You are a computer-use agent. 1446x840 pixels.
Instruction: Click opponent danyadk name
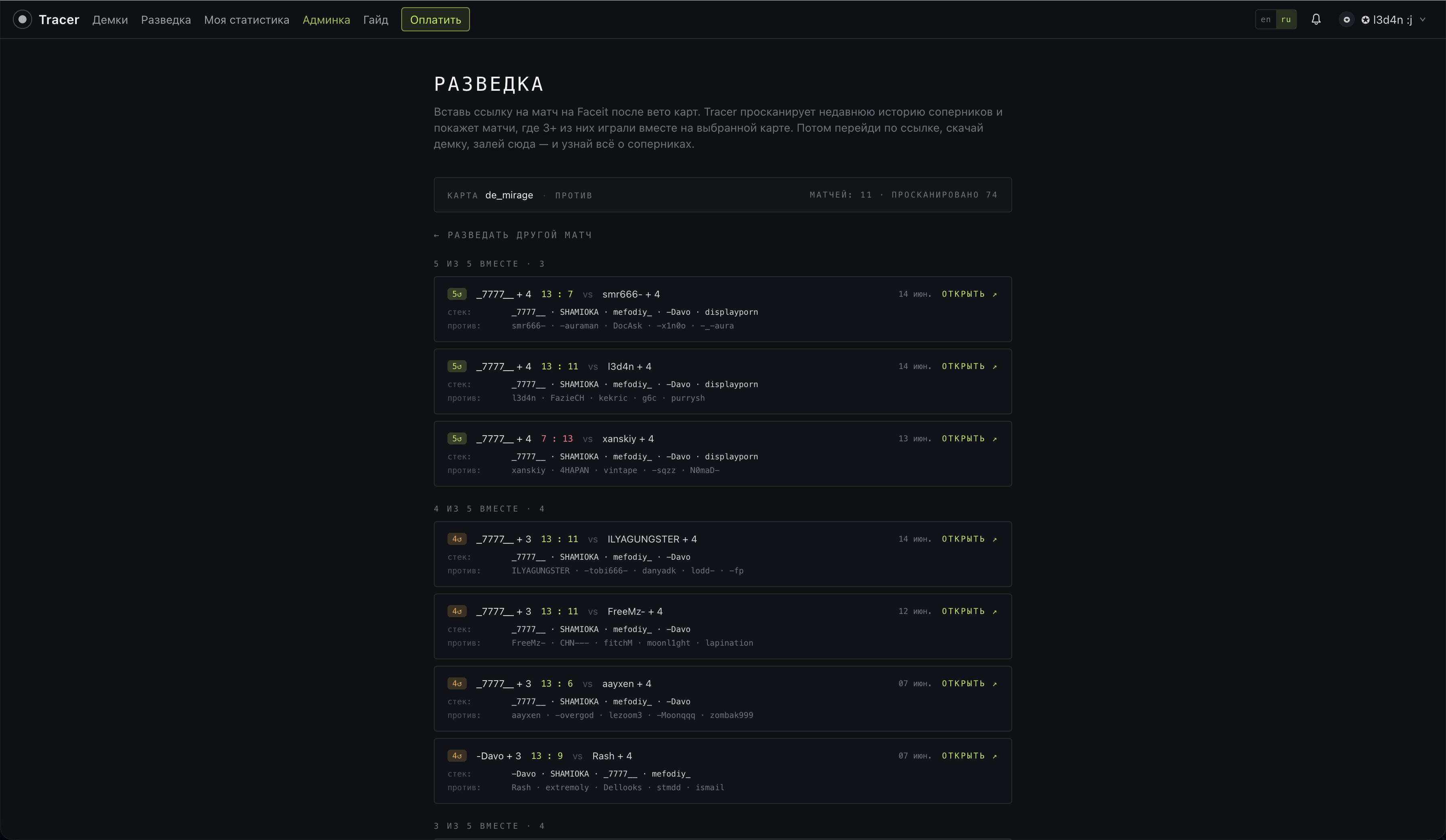pos(659,571)
